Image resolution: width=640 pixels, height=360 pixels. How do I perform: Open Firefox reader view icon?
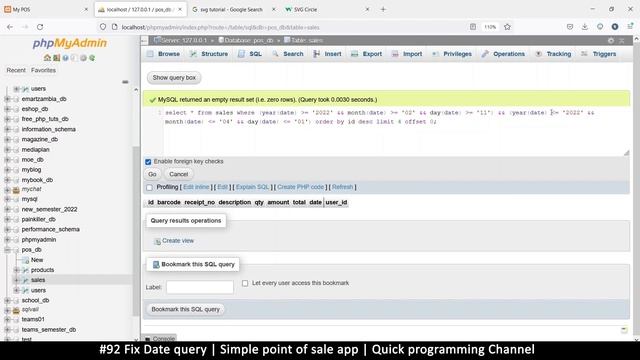[473, 27]
